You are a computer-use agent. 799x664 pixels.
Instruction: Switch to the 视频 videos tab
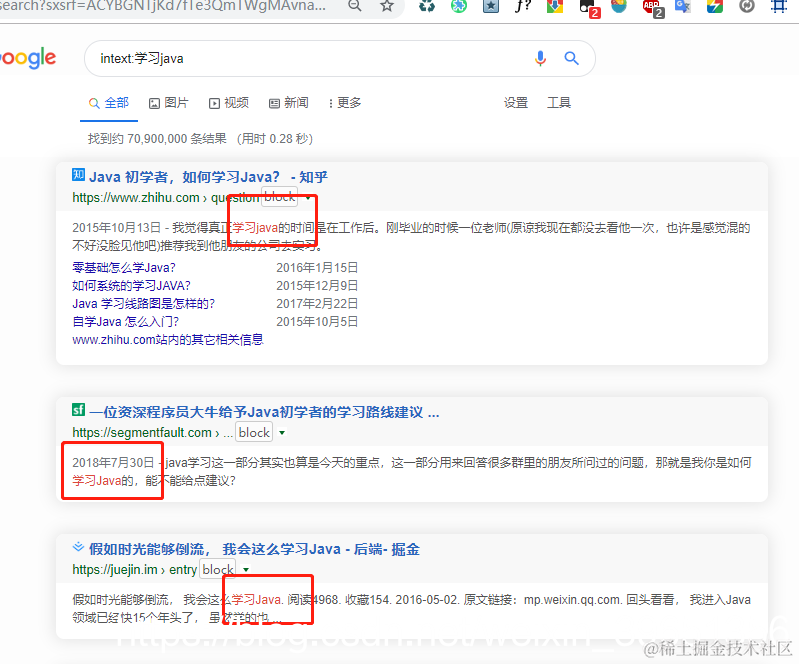(229, 103)
